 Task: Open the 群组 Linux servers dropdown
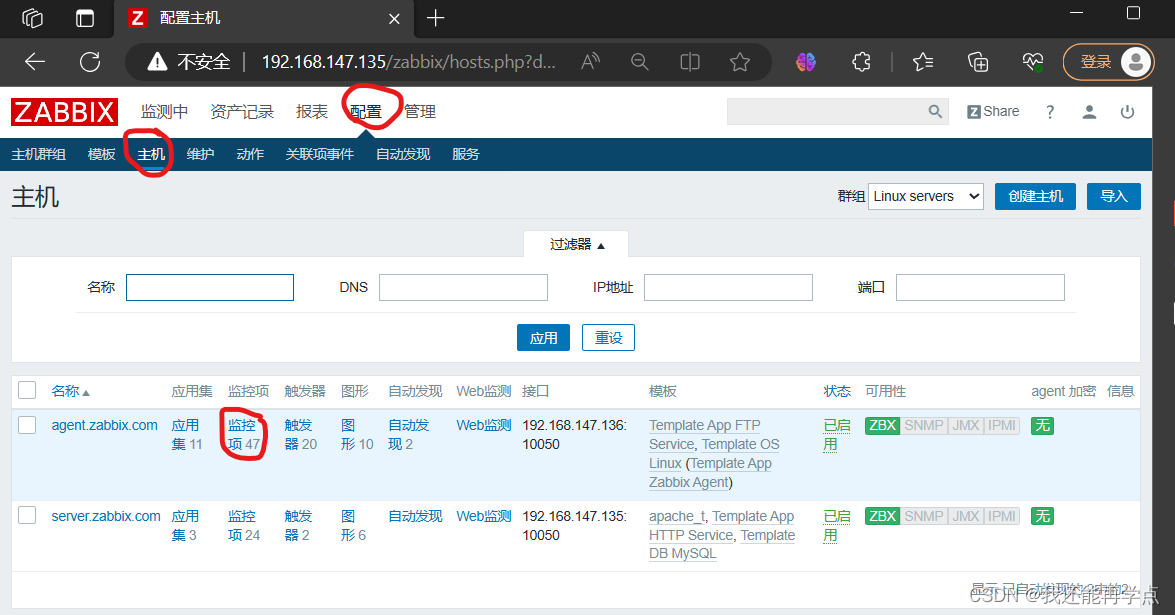[925, 196]
